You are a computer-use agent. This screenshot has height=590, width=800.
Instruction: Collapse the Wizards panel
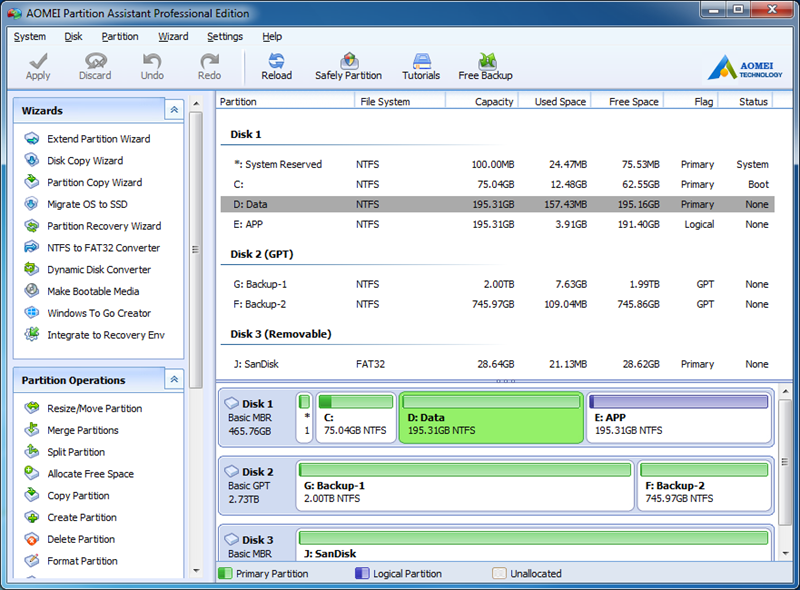click(x=174, y=110)
